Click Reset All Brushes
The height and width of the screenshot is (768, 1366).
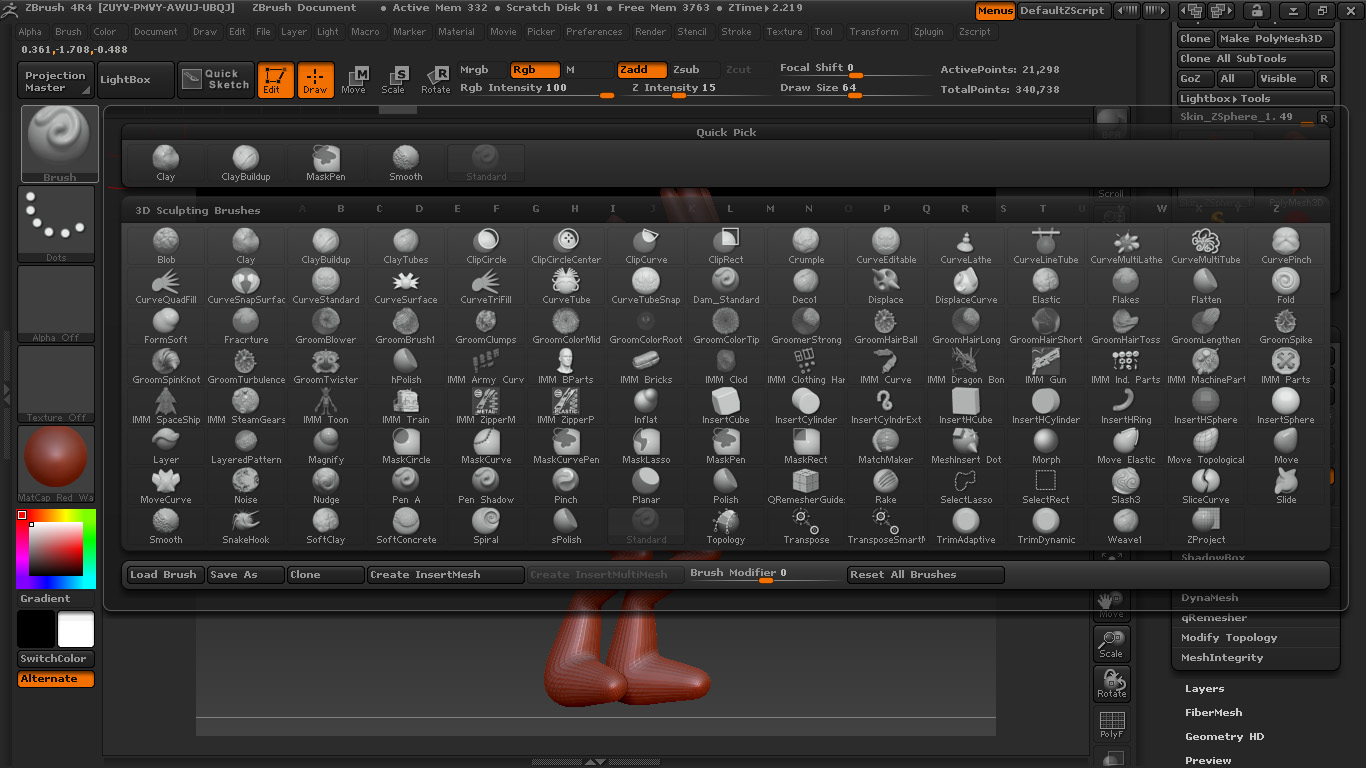click(x=925, y=575)
